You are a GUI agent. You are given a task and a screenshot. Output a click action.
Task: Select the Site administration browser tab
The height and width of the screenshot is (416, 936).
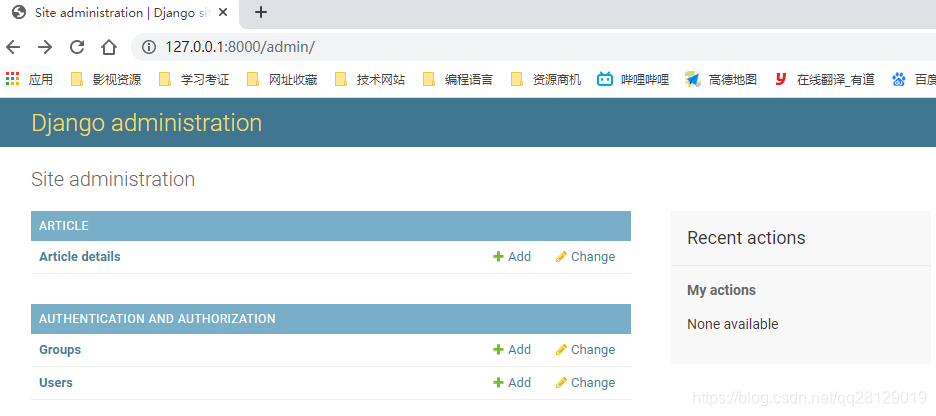pos(119,13)
